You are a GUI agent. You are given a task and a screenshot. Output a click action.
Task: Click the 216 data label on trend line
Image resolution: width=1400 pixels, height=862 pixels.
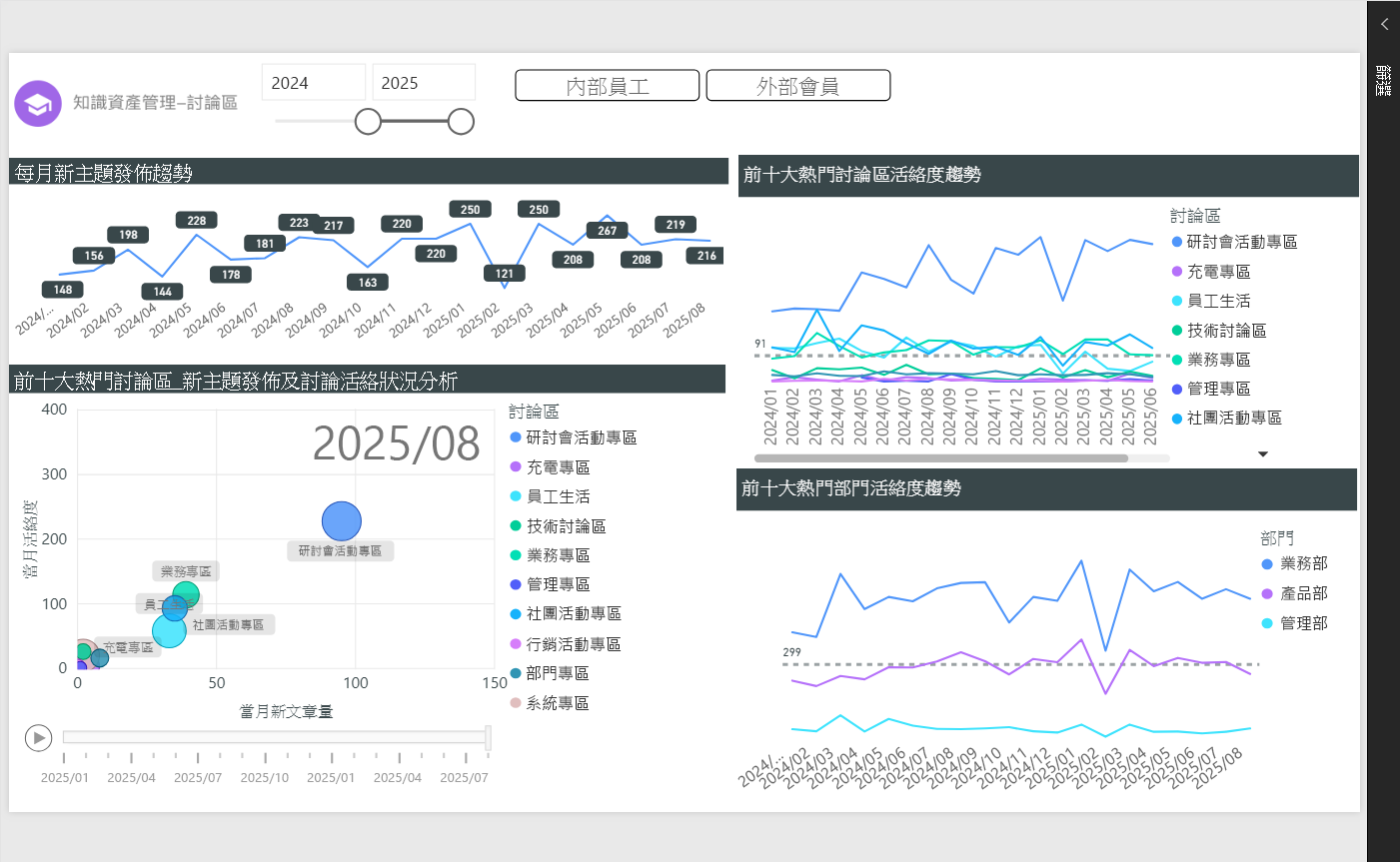coord(706,256)
